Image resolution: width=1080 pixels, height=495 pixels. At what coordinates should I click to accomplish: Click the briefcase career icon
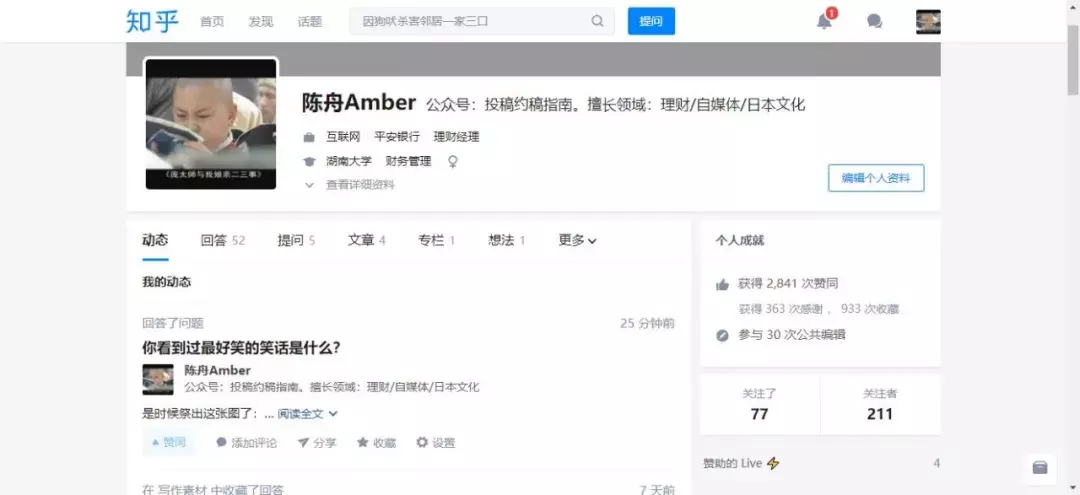tap(309, 137)
